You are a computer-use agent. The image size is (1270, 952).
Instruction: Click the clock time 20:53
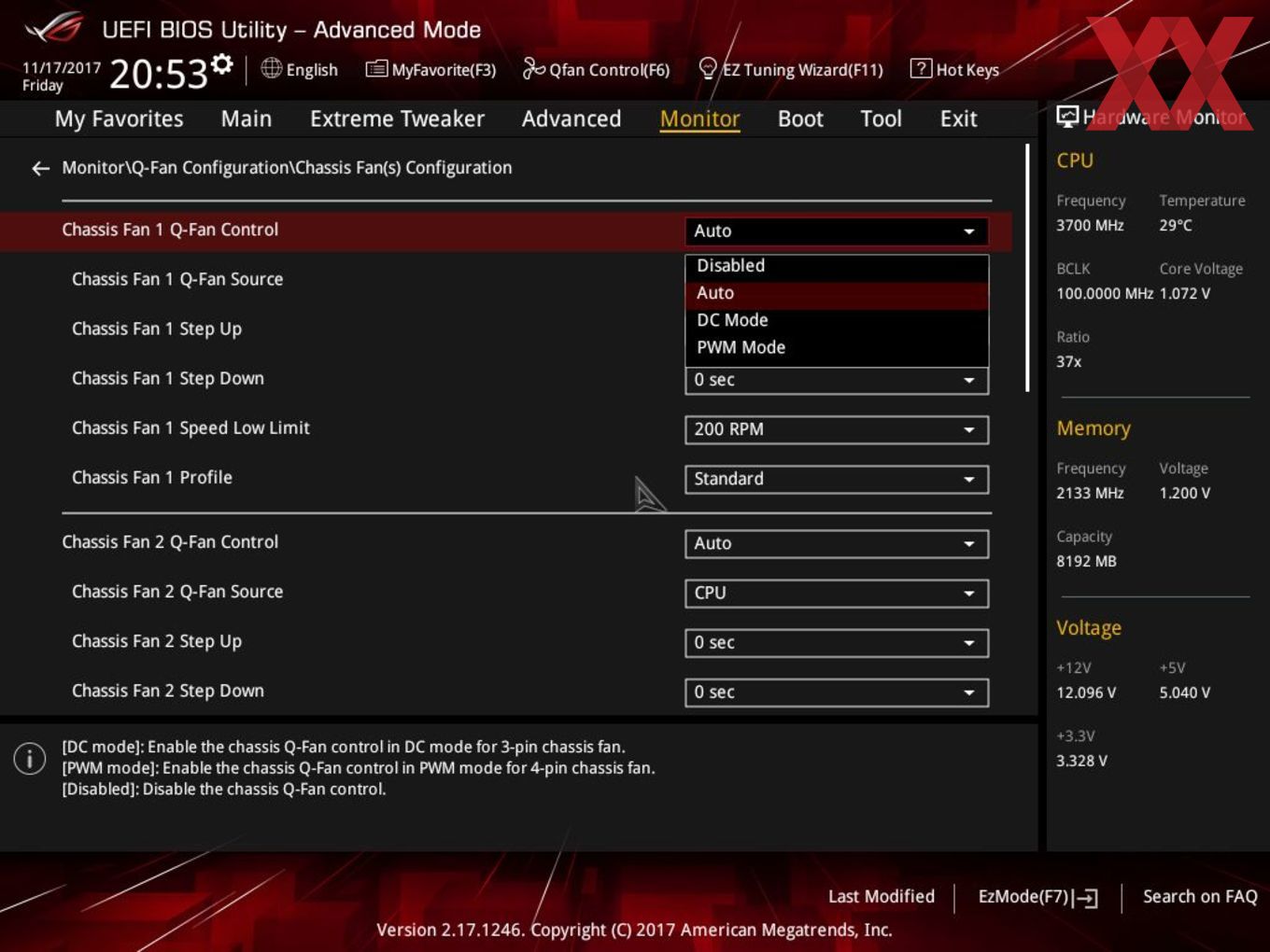click(x=158, y=74)
